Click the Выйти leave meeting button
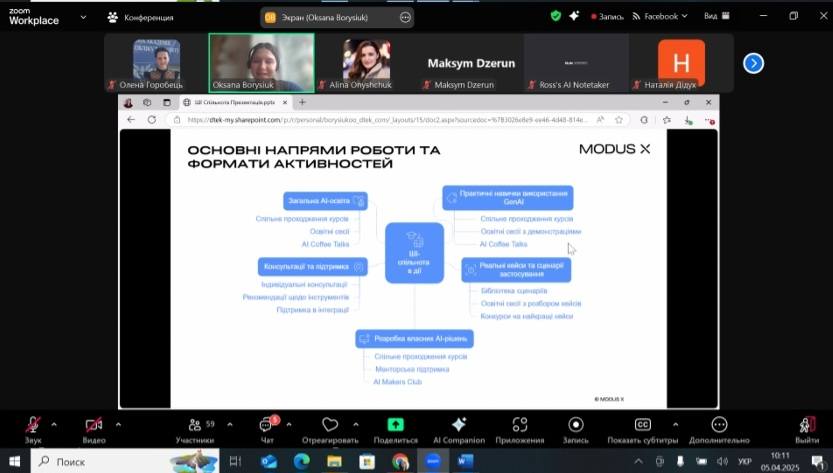The width and height of the screenshot is (833, 473). click(806, 427)
